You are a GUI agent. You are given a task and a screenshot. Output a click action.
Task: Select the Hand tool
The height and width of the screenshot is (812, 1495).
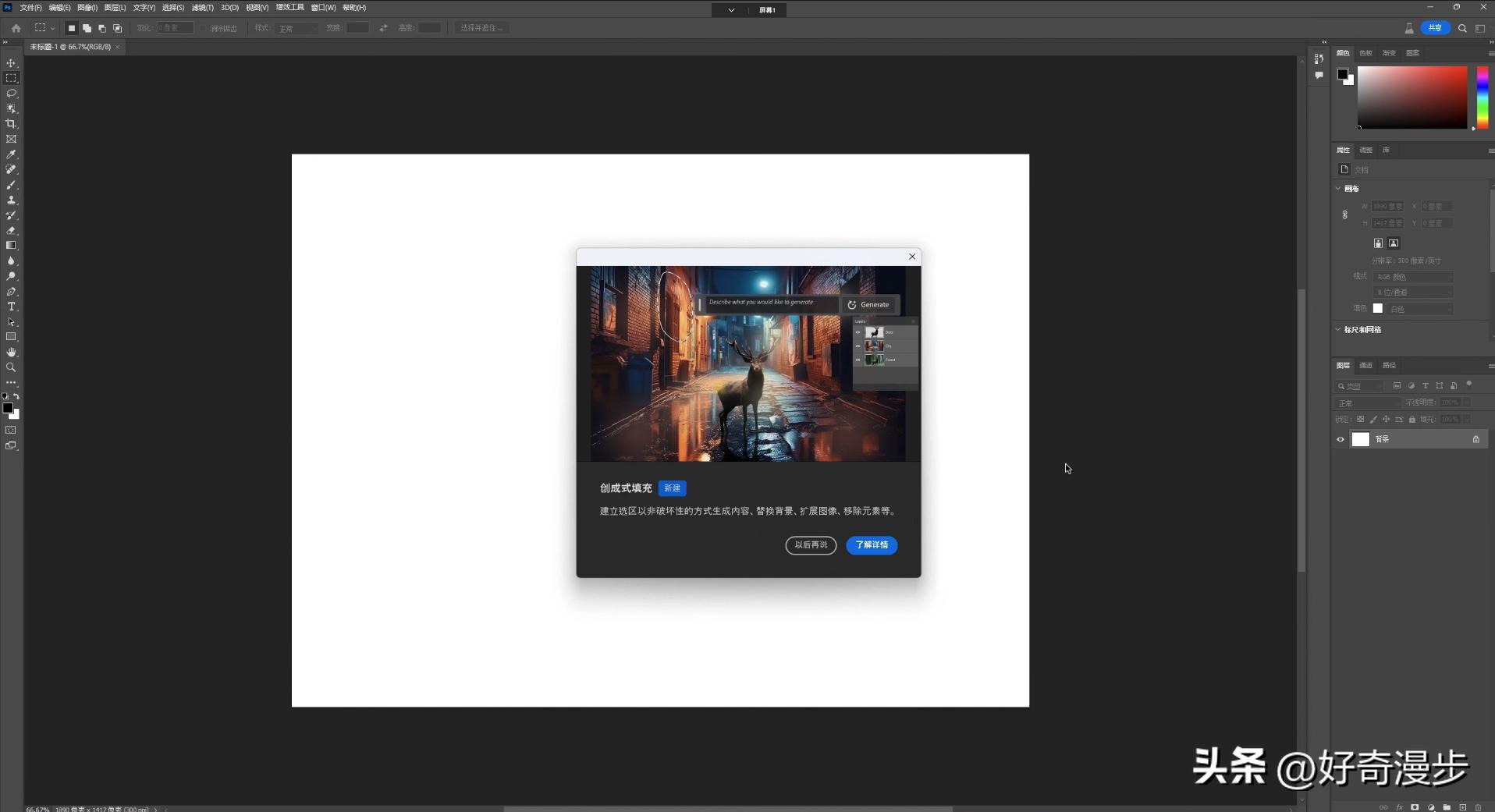click(x=11, y=352)
